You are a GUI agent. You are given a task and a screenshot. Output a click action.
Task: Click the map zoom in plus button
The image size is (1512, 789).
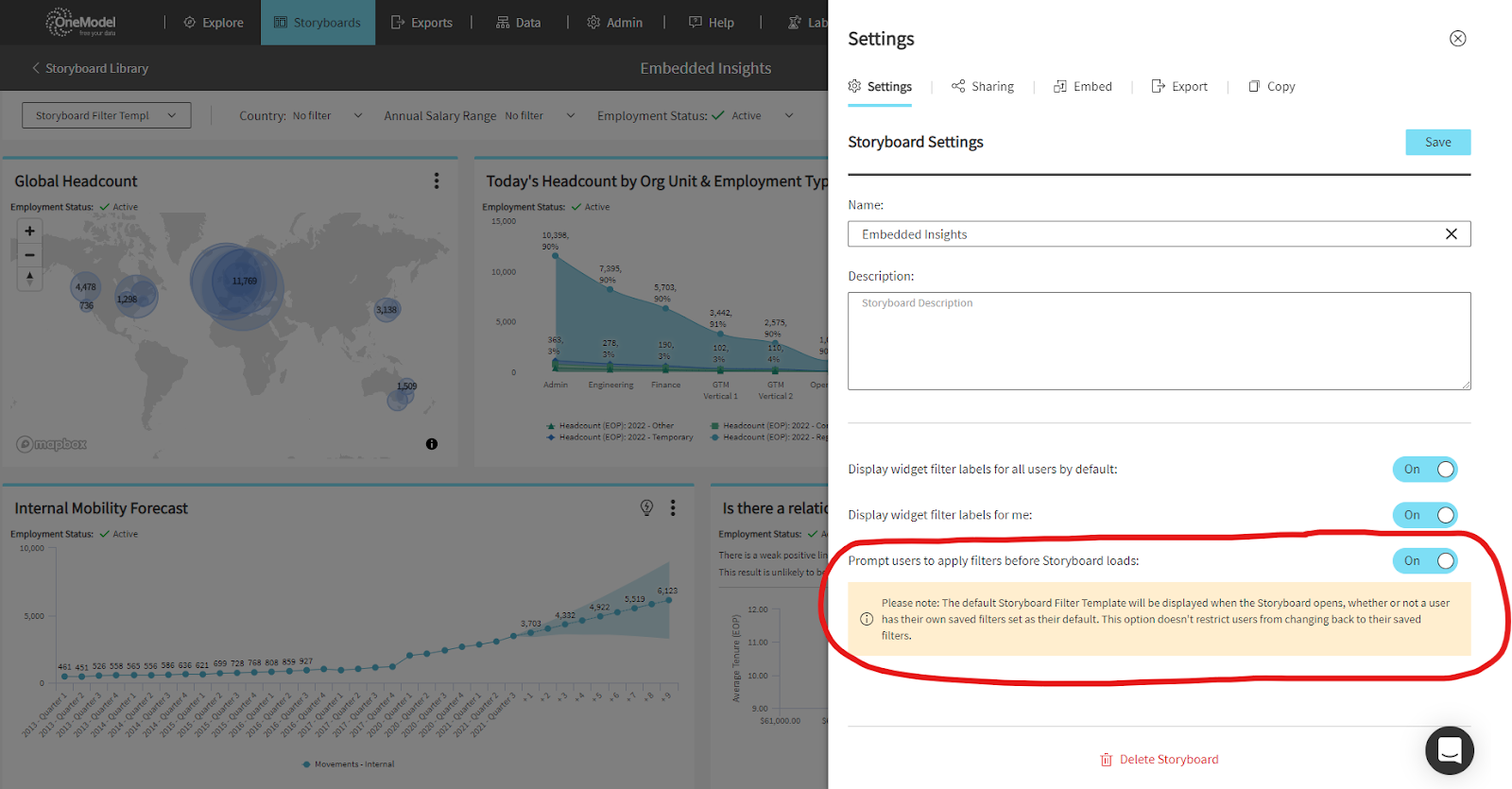(29, 231)
